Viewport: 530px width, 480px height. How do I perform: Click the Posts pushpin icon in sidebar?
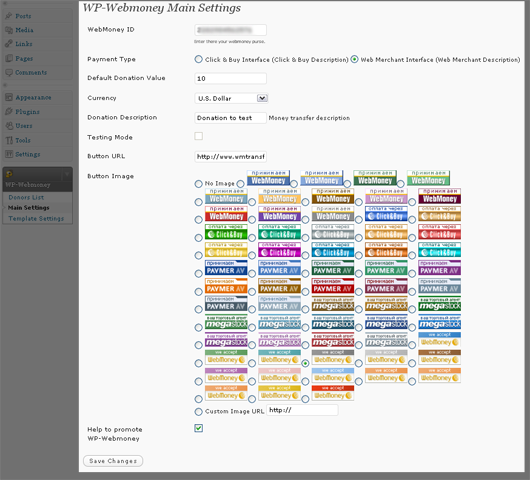click(9, 16)
